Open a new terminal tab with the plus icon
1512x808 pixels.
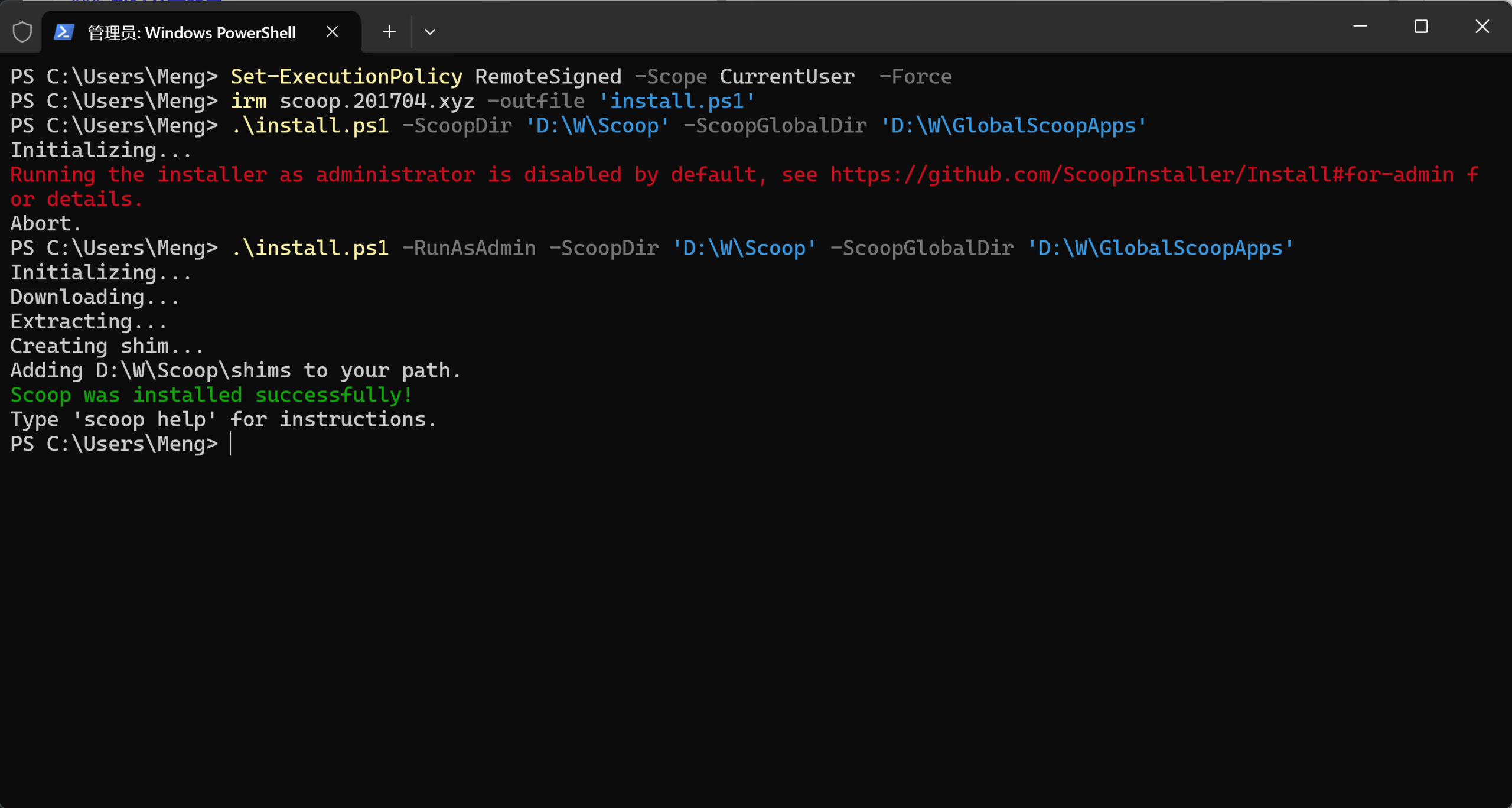389,31
